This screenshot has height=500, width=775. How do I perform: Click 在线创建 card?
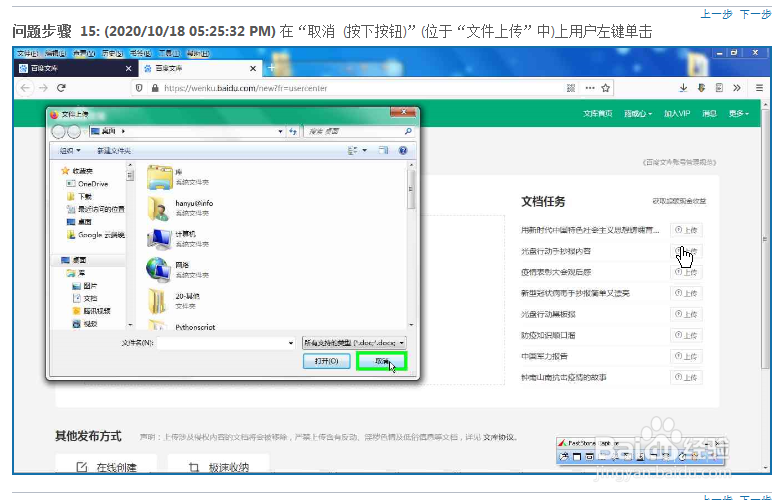tap(106, 464)
